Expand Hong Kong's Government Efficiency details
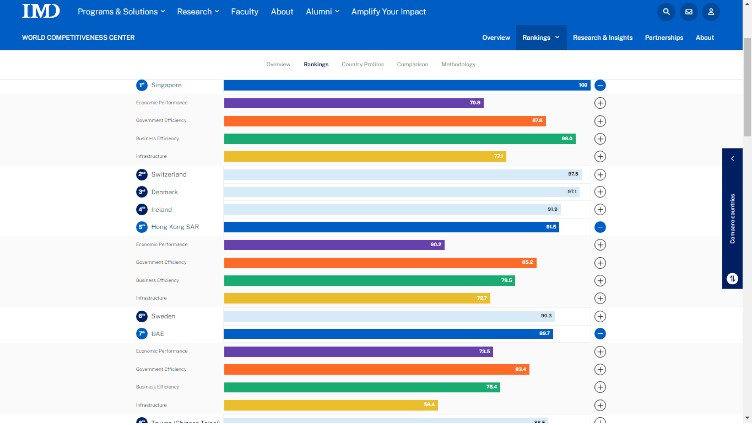 (600, 263)
